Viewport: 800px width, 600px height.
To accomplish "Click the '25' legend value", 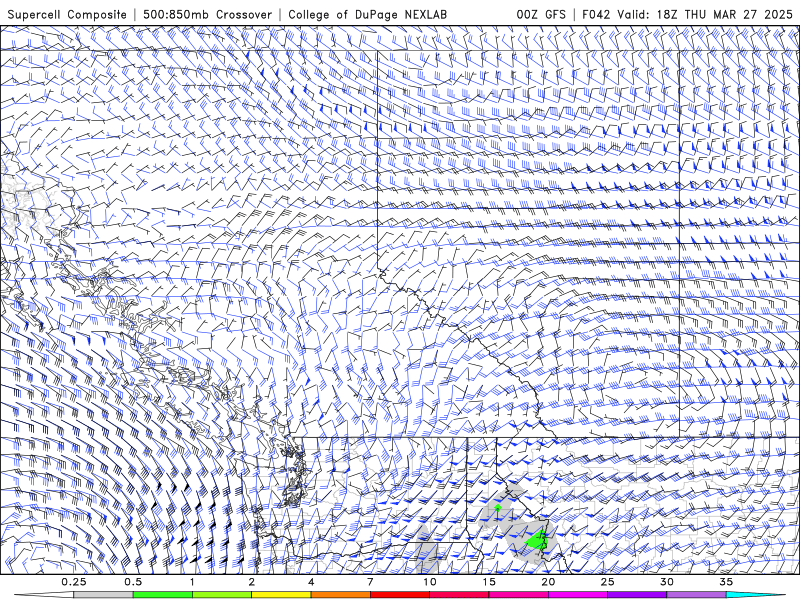I will (608, 582).
